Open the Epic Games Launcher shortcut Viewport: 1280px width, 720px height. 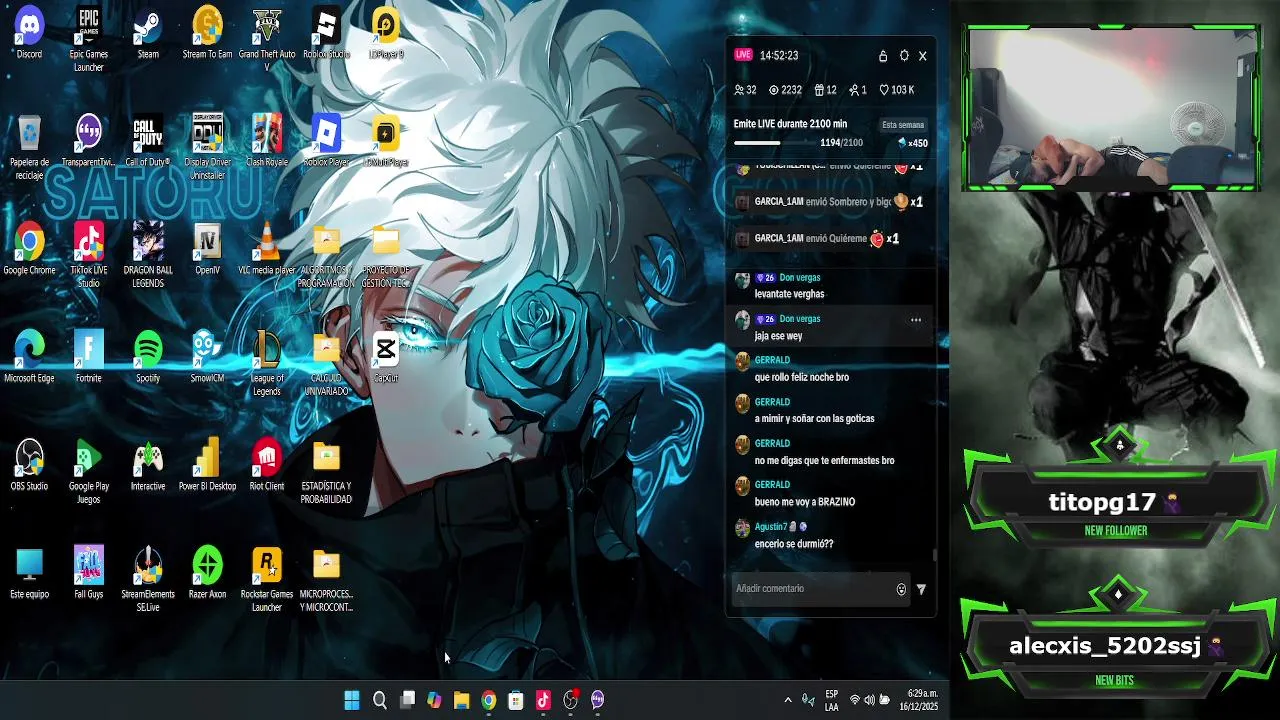(x=89, y=40)
